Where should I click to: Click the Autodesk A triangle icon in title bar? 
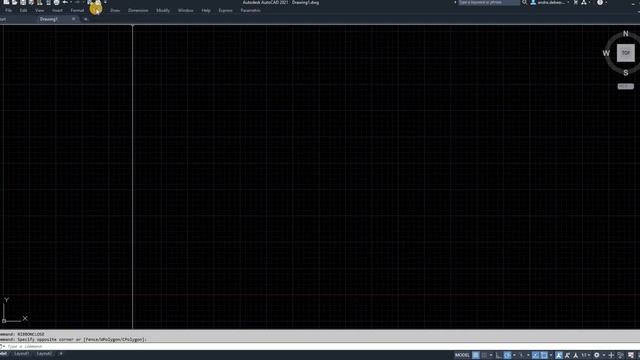click(x=584, y=2)
